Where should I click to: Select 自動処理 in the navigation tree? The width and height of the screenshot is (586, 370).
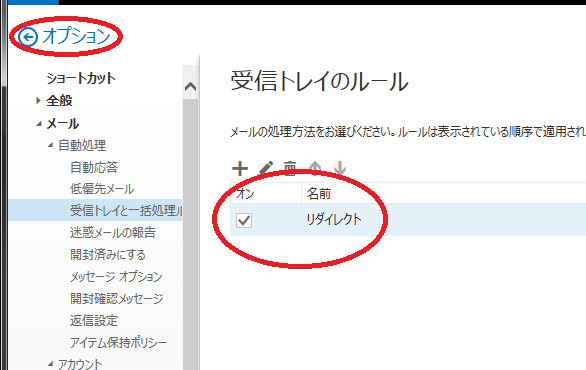(x=82, y=145)
